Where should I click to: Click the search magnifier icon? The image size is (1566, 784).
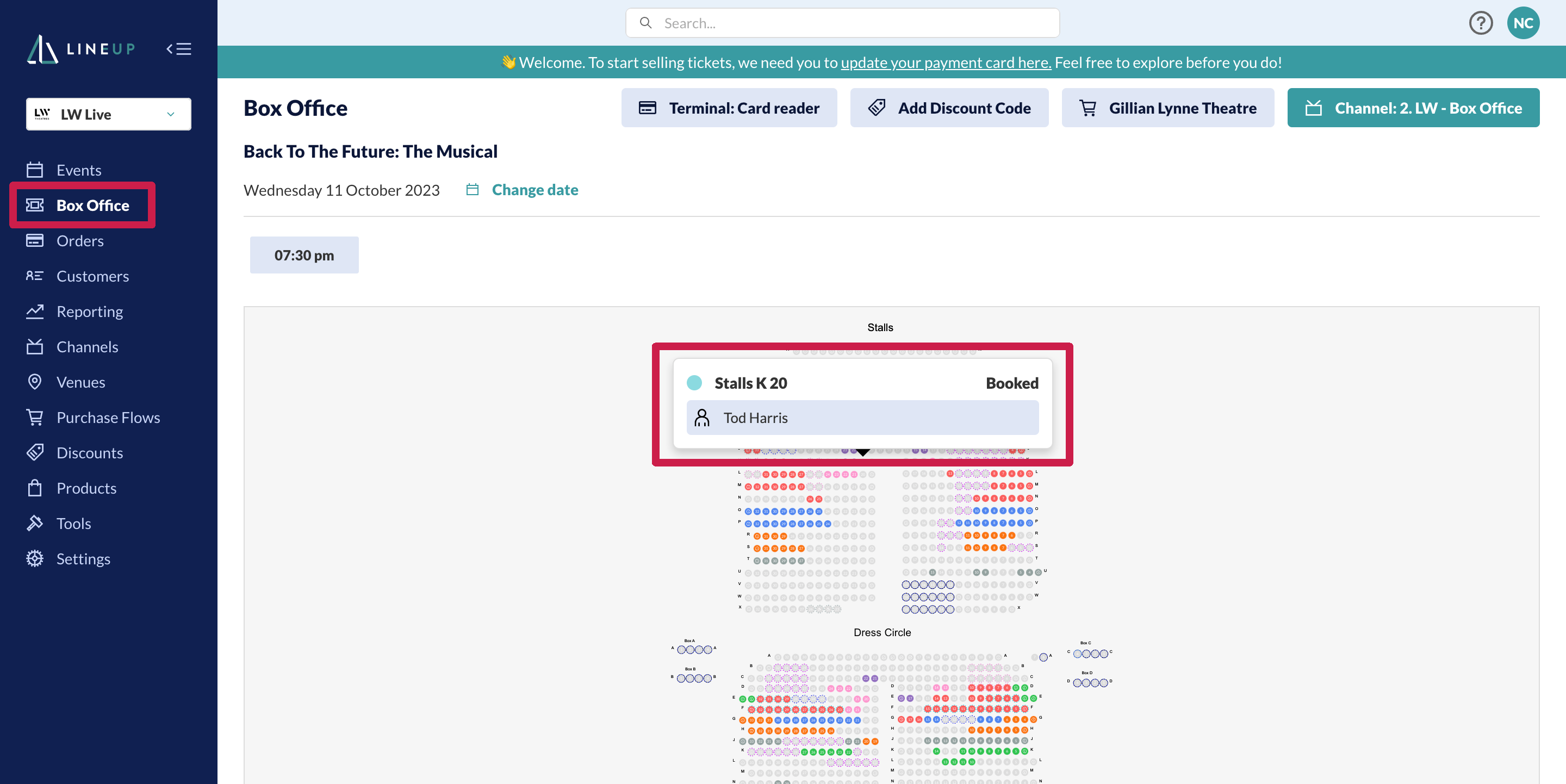[x=645, y=23]
